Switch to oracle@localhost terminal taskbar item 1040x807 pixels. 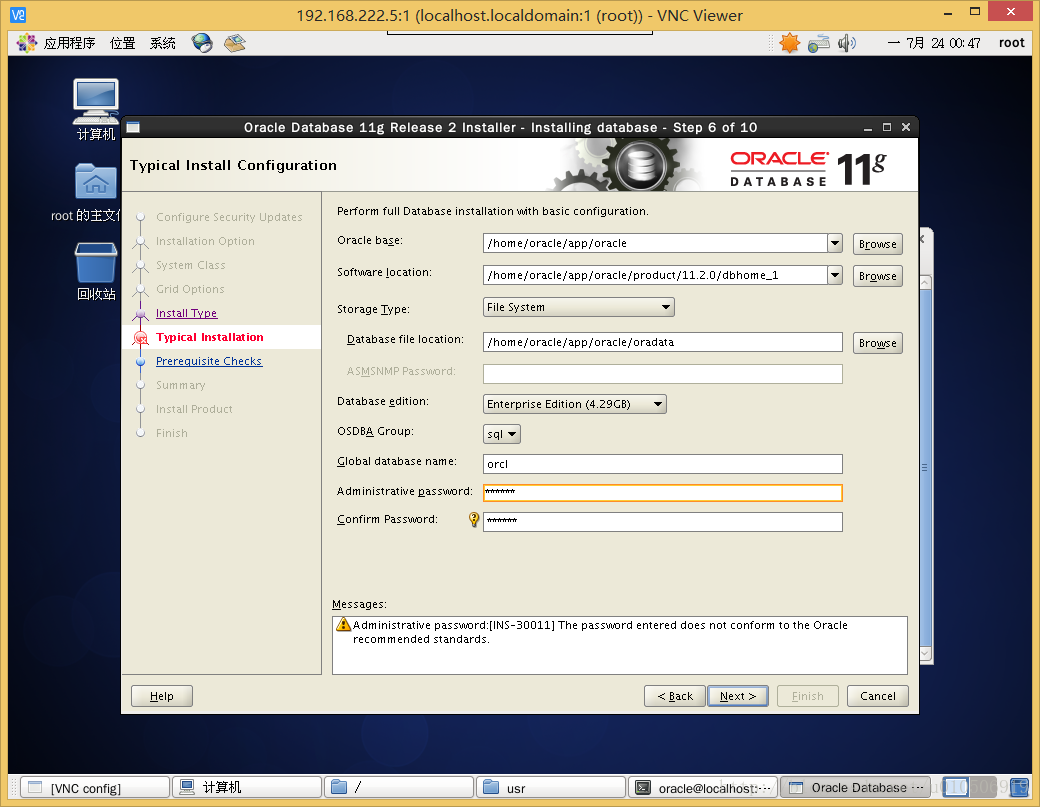pyautogui.click(x=702, y=788)
